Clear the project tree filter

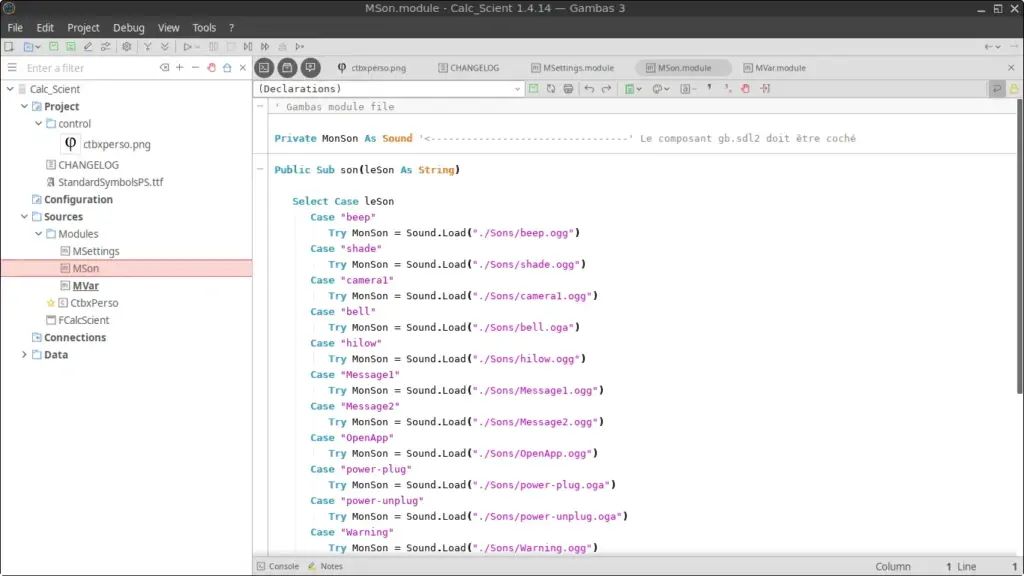[164, 67]
